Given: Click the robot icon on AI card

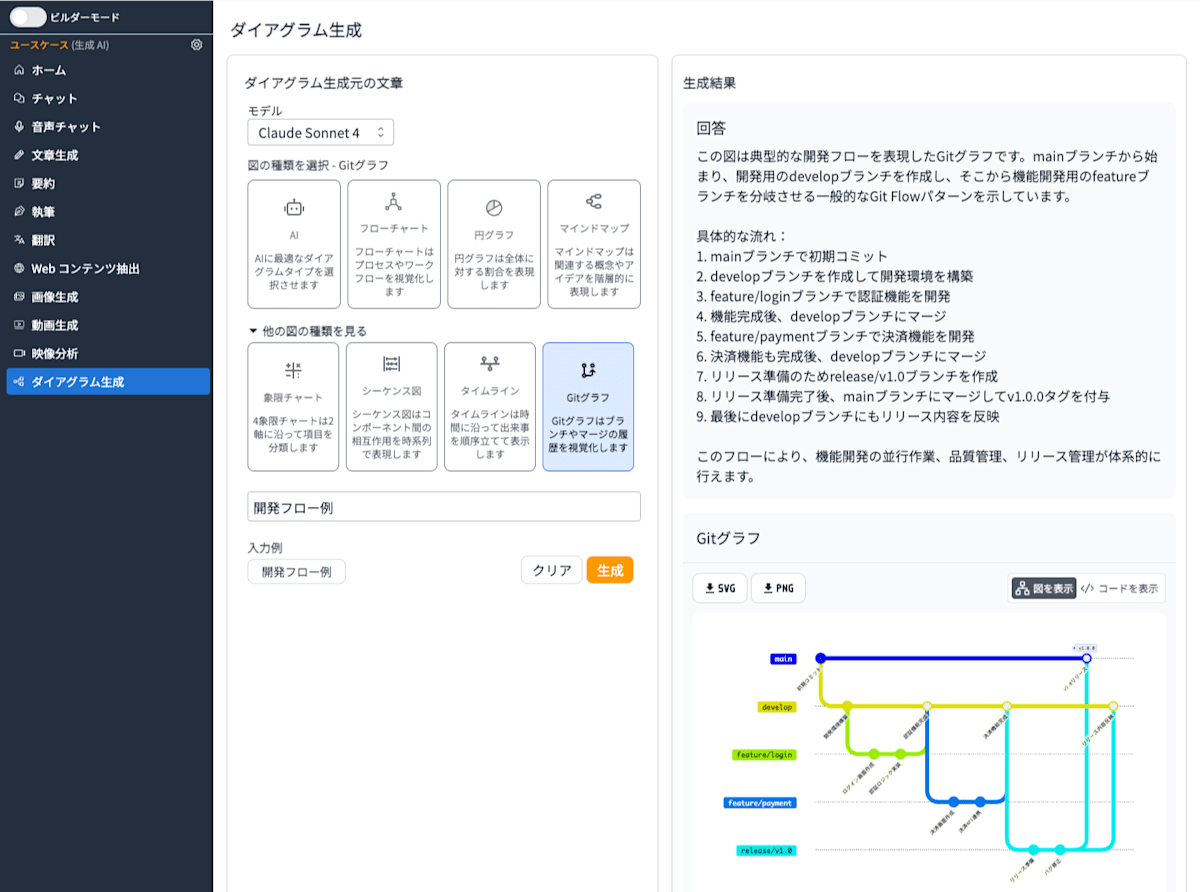Looking at the screenshot, I should click(294, 208).
